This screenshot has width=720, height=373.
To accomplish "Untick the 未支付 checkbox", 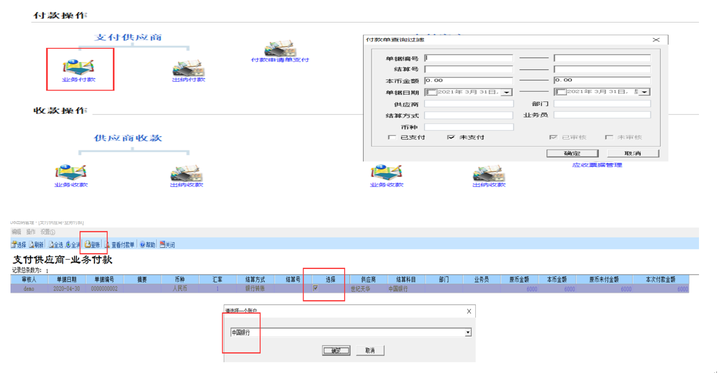I will pos(450,137).
